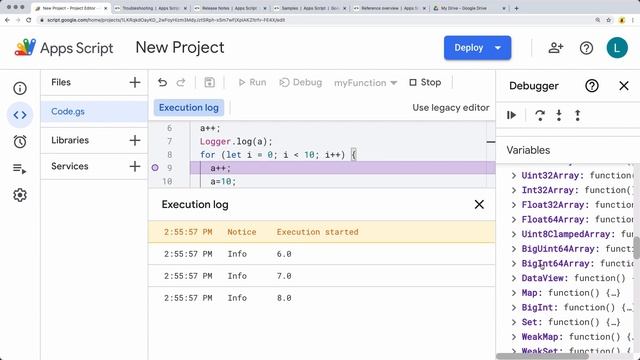
Task: Switch to the Reference overview browser tab
Action: coord(390,8)
